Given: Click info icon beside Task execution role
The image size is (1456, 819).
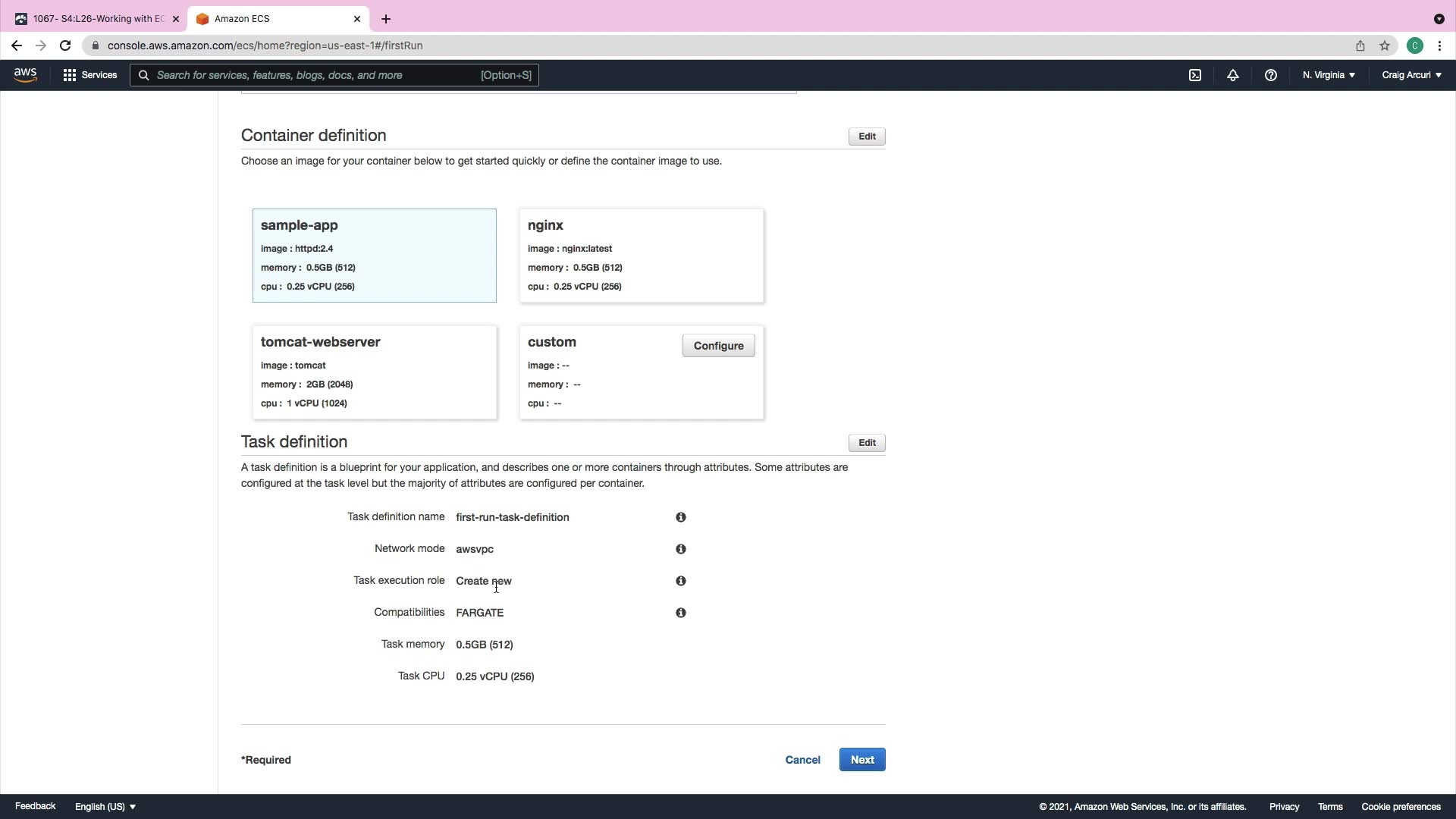Looking at the screenshot, I should click(681, 581).
